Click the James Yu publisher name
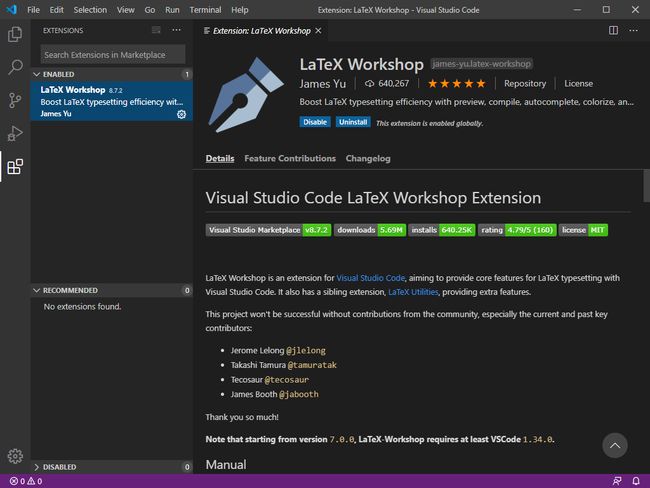 (323, 84)
